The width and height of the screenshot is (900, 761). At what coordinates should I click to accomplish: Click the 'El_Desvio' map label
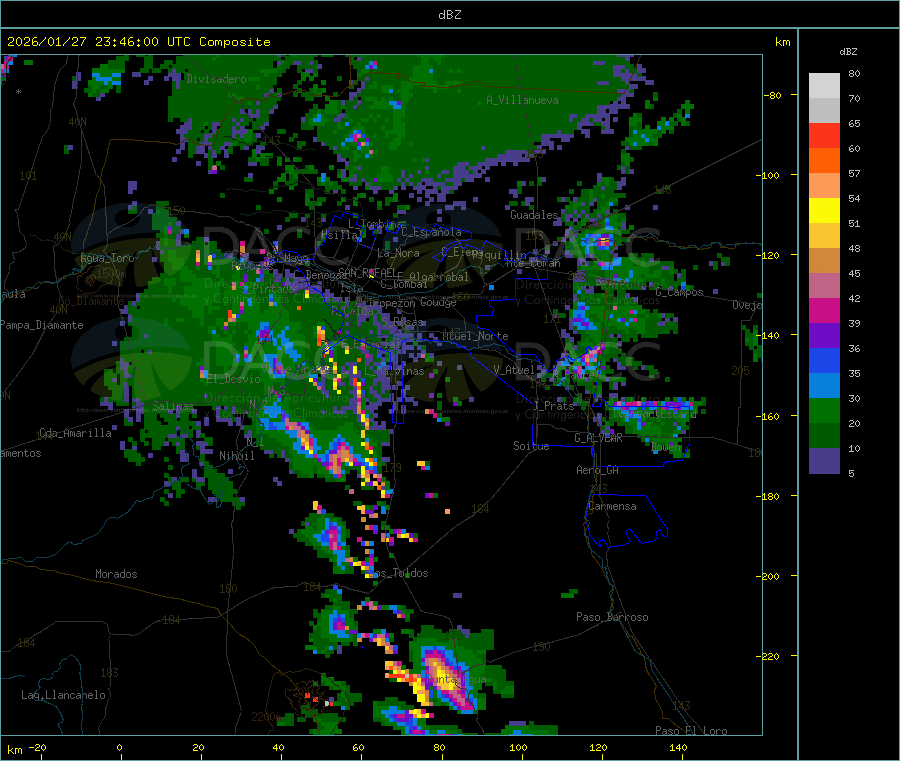(x=233, y=379)
